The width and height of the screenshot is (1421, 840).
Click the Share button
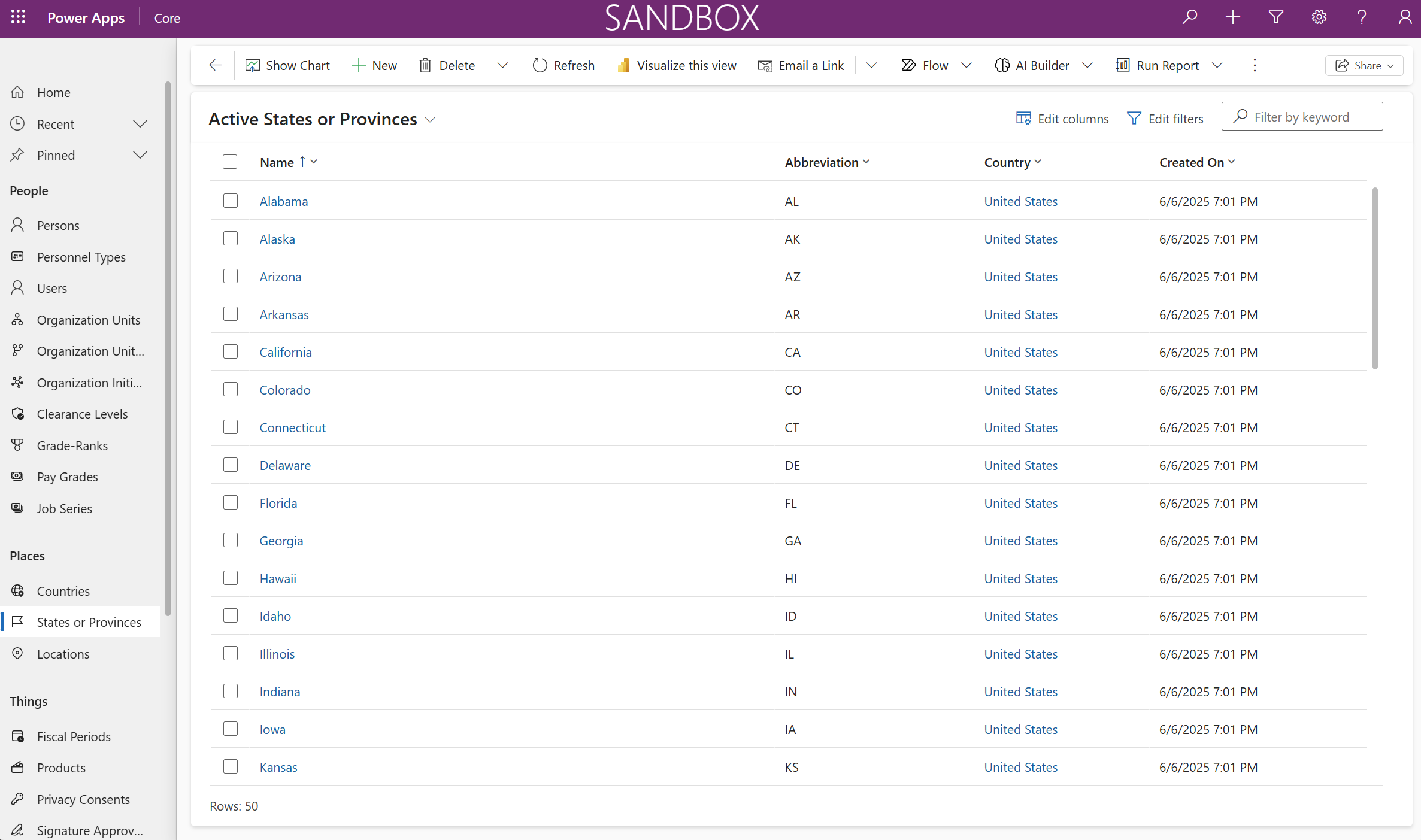click(x=1364, y=65)
